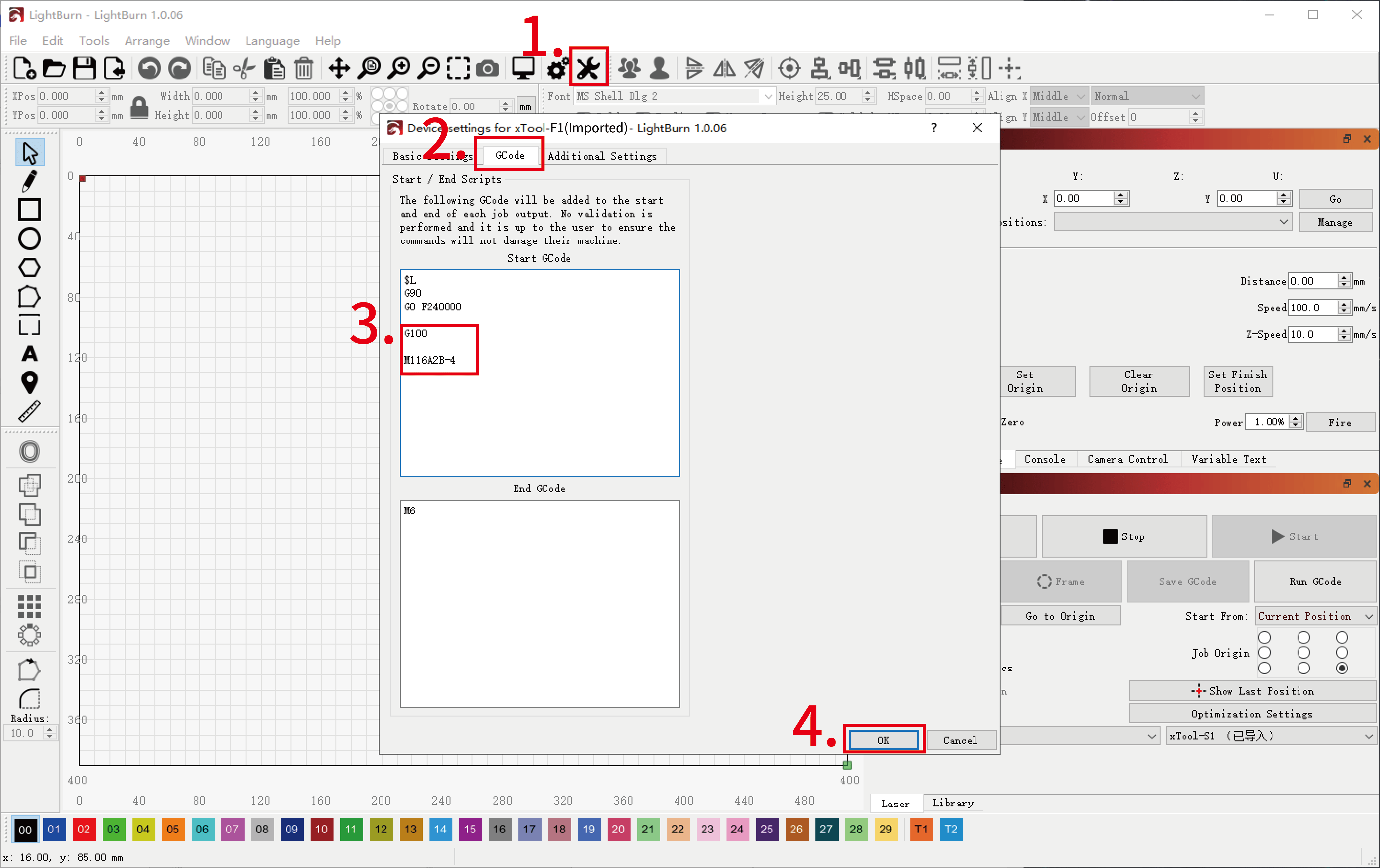Click the Grid Array tool icon
Screen dimensions: 1380x868
[x=29, y=606]
